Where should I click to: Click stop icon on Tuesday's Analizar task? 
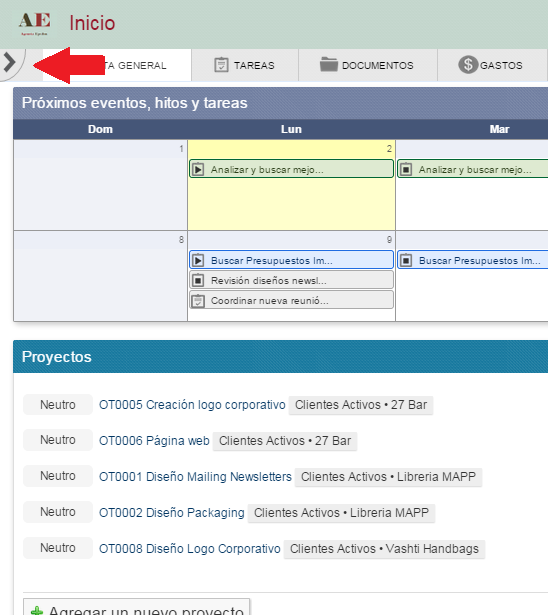coord(406,169)
